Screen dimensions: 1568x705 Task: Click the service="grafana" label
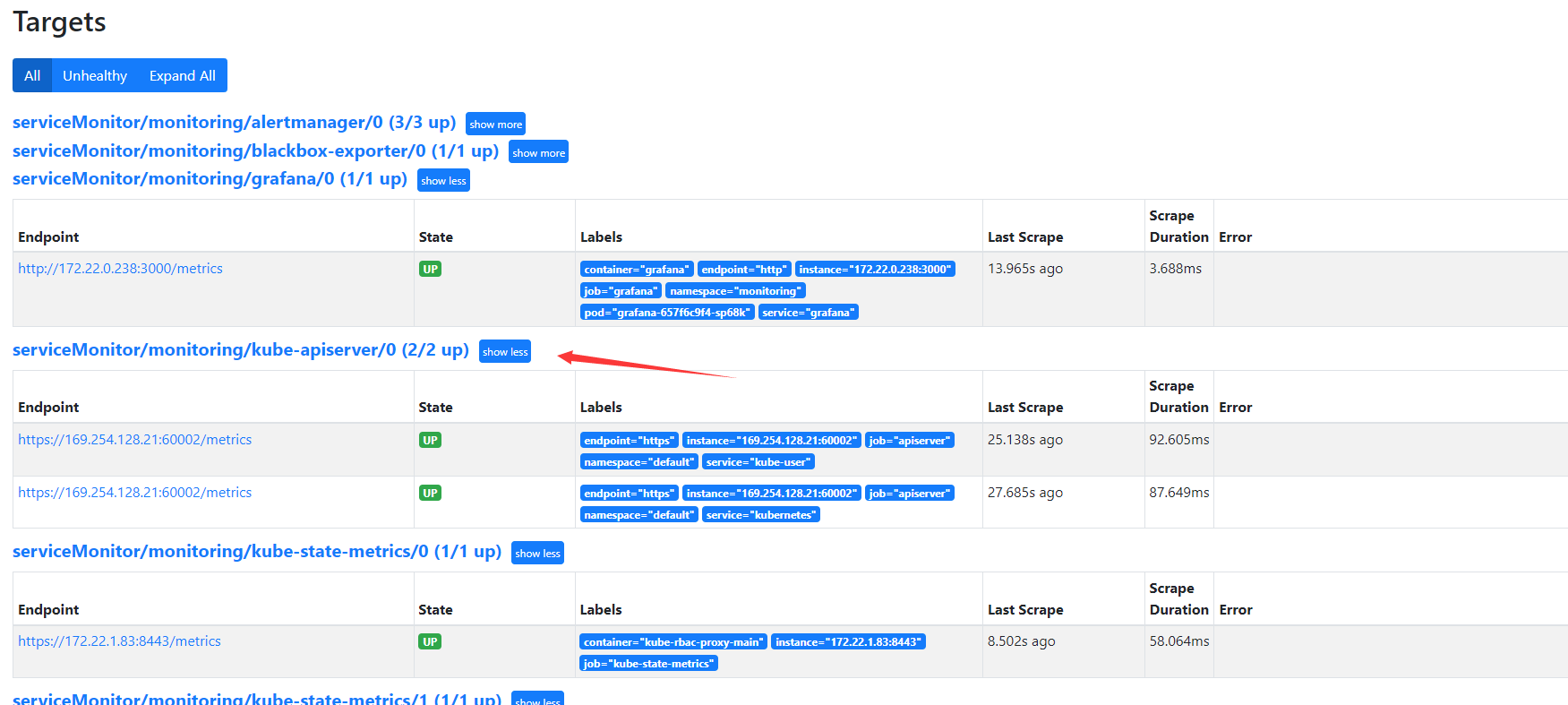809,313
